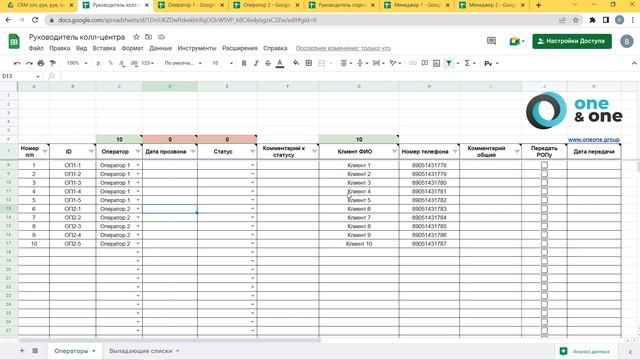Check Передать РОПу box for Клиент 5
640x360 pixels.
tap(544, 200)
